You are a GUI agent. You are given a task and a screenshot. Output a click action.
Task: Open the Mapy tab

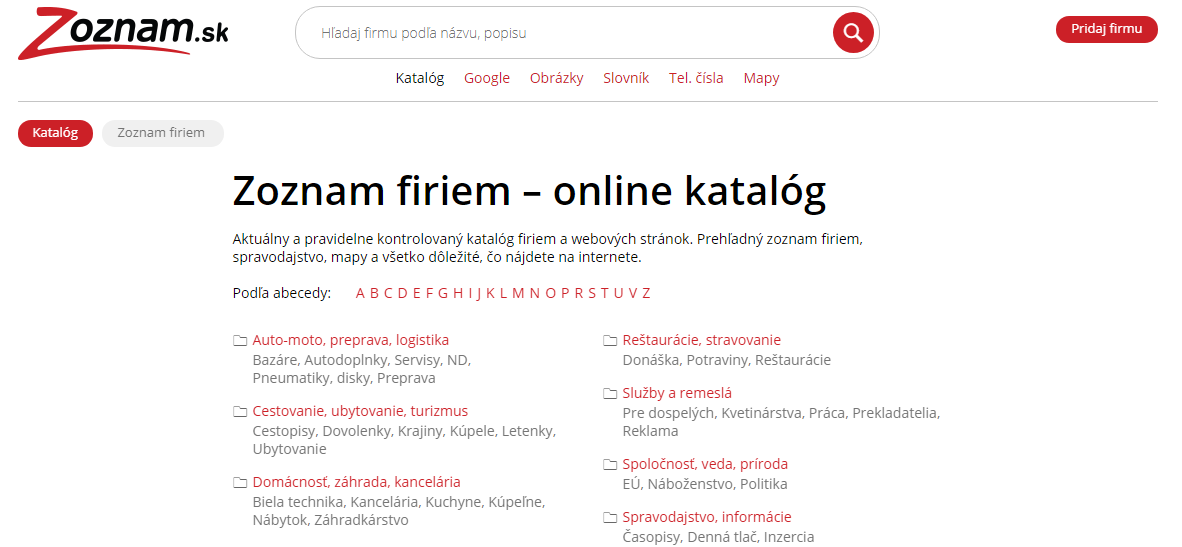pyautogui.click(x=761, y=78)
